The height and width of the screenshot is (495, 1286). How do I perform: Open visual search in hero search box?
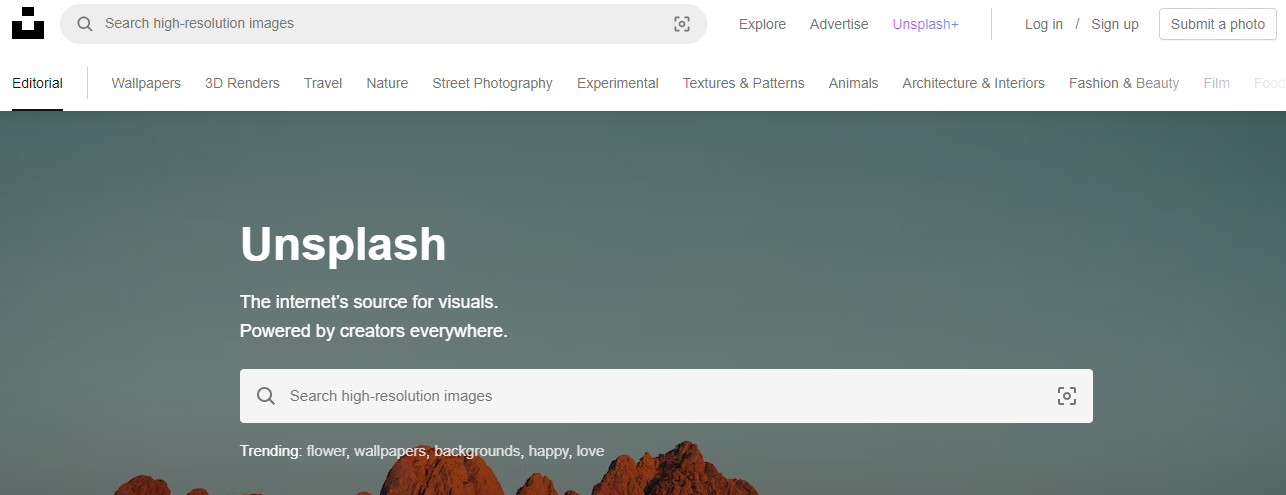coord(1067,396)
